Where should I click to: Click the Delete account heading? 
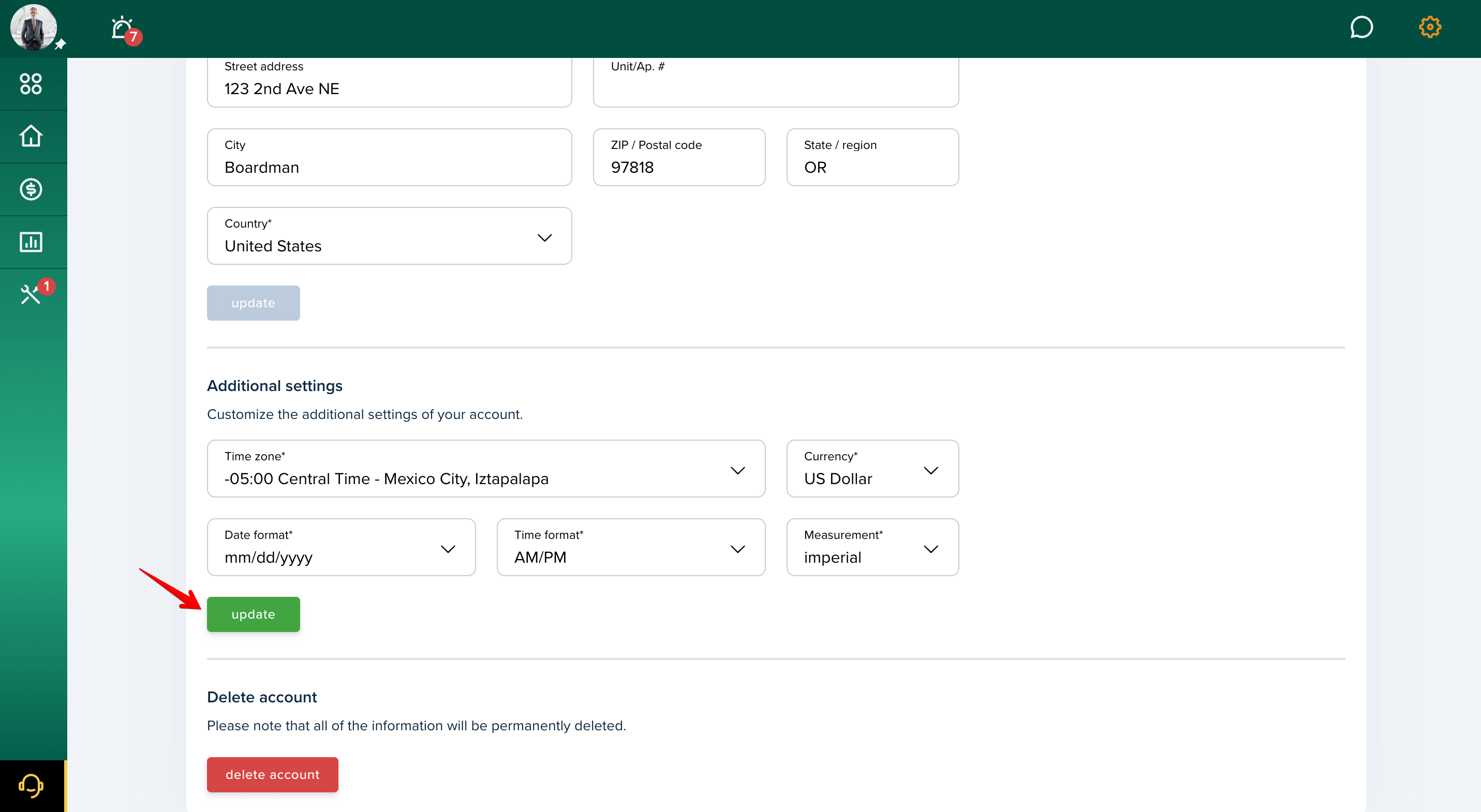262,697
